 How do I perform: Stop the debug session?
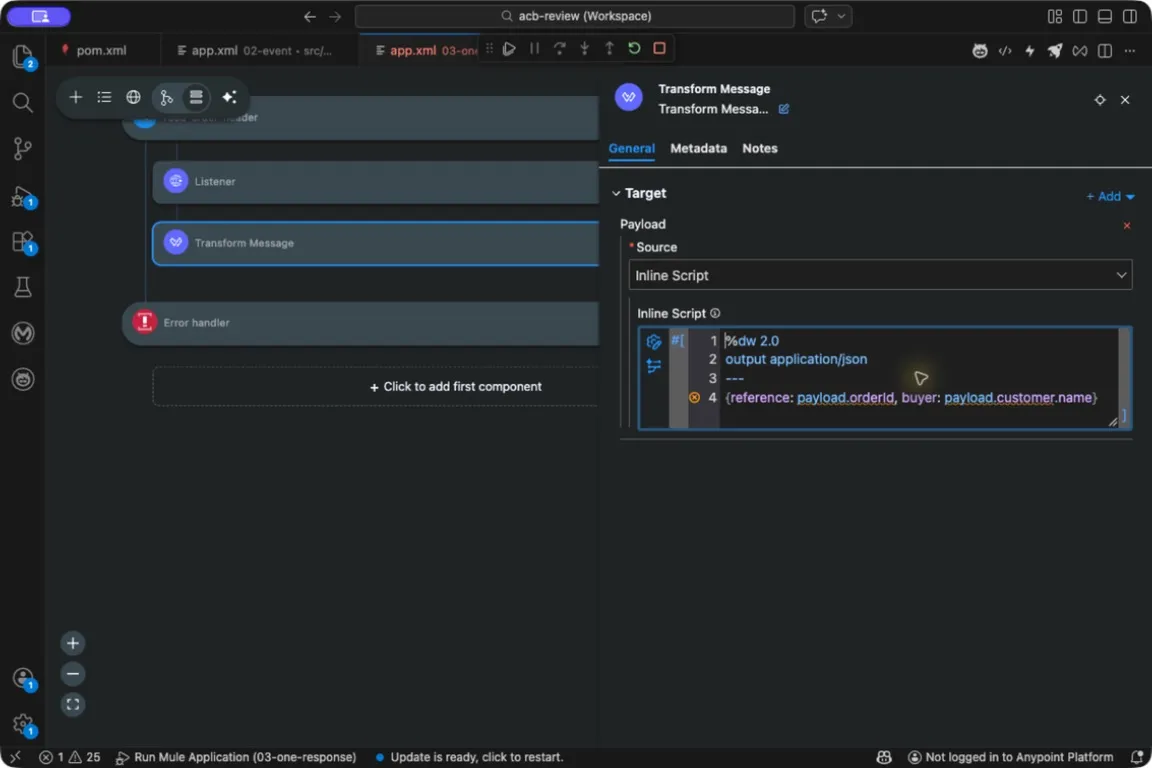[659, 49]
